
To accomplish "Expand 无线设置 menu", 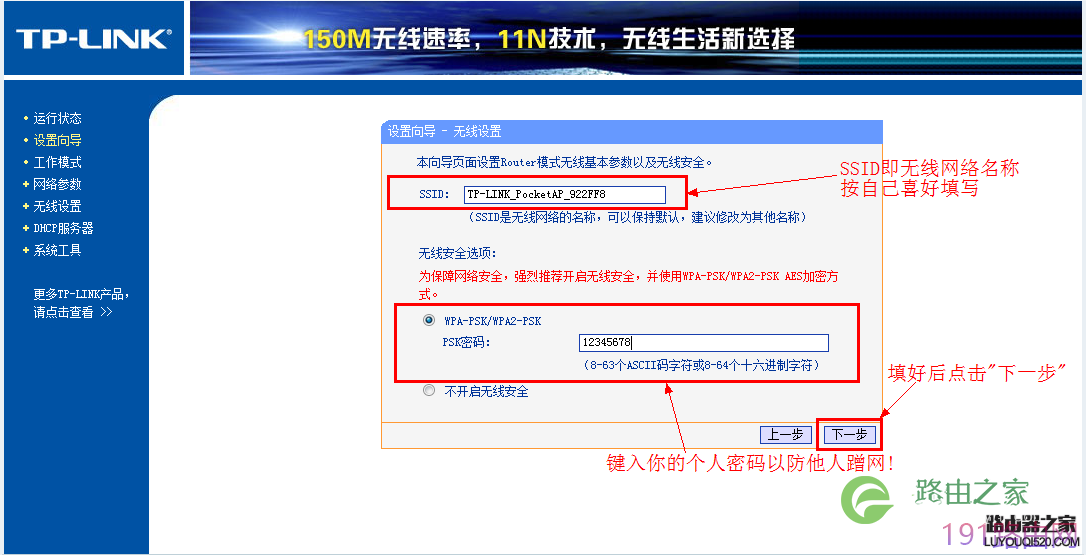I will (57, 206).
